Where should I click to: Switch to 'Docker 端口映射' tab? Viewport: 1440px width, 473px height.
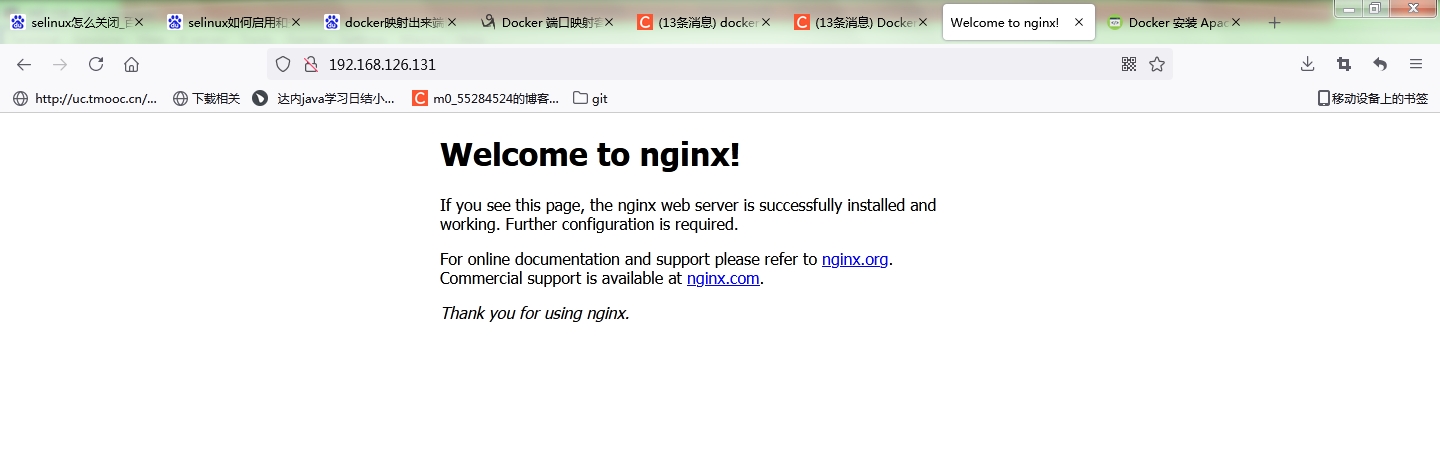(x=547, y=22)
